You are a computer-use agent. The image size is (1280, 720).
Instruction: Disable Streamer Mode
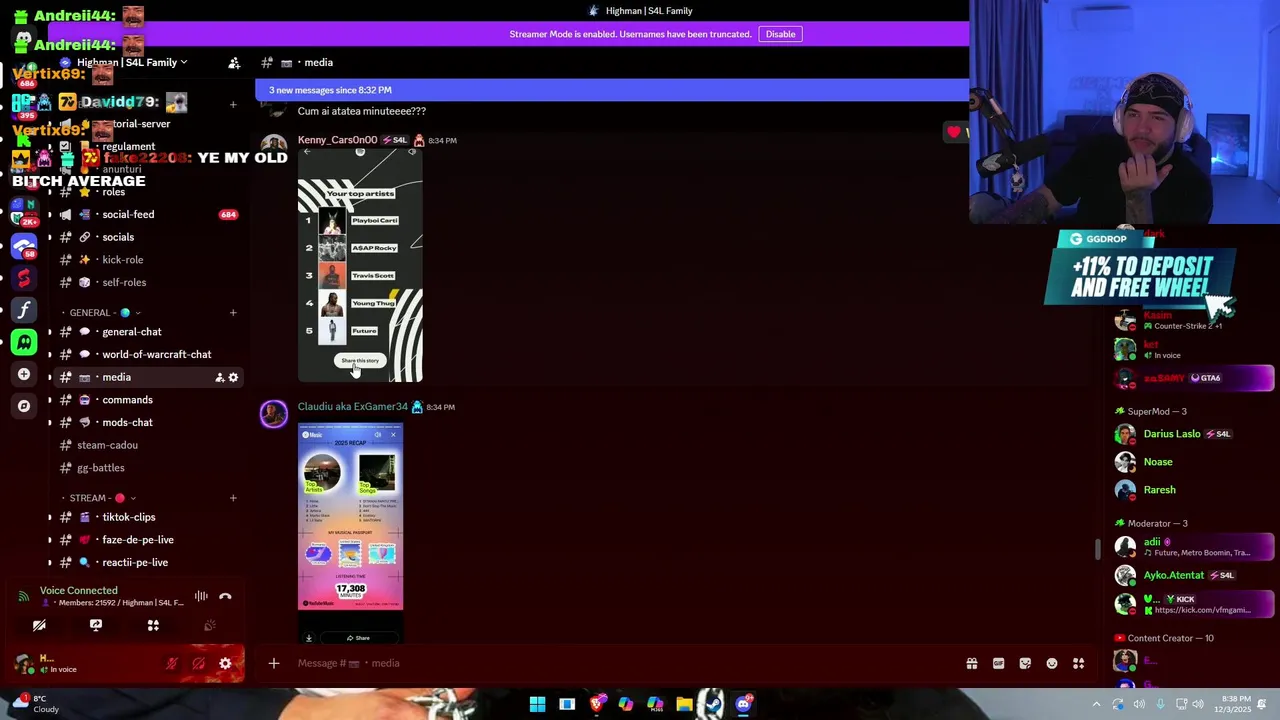780,34
